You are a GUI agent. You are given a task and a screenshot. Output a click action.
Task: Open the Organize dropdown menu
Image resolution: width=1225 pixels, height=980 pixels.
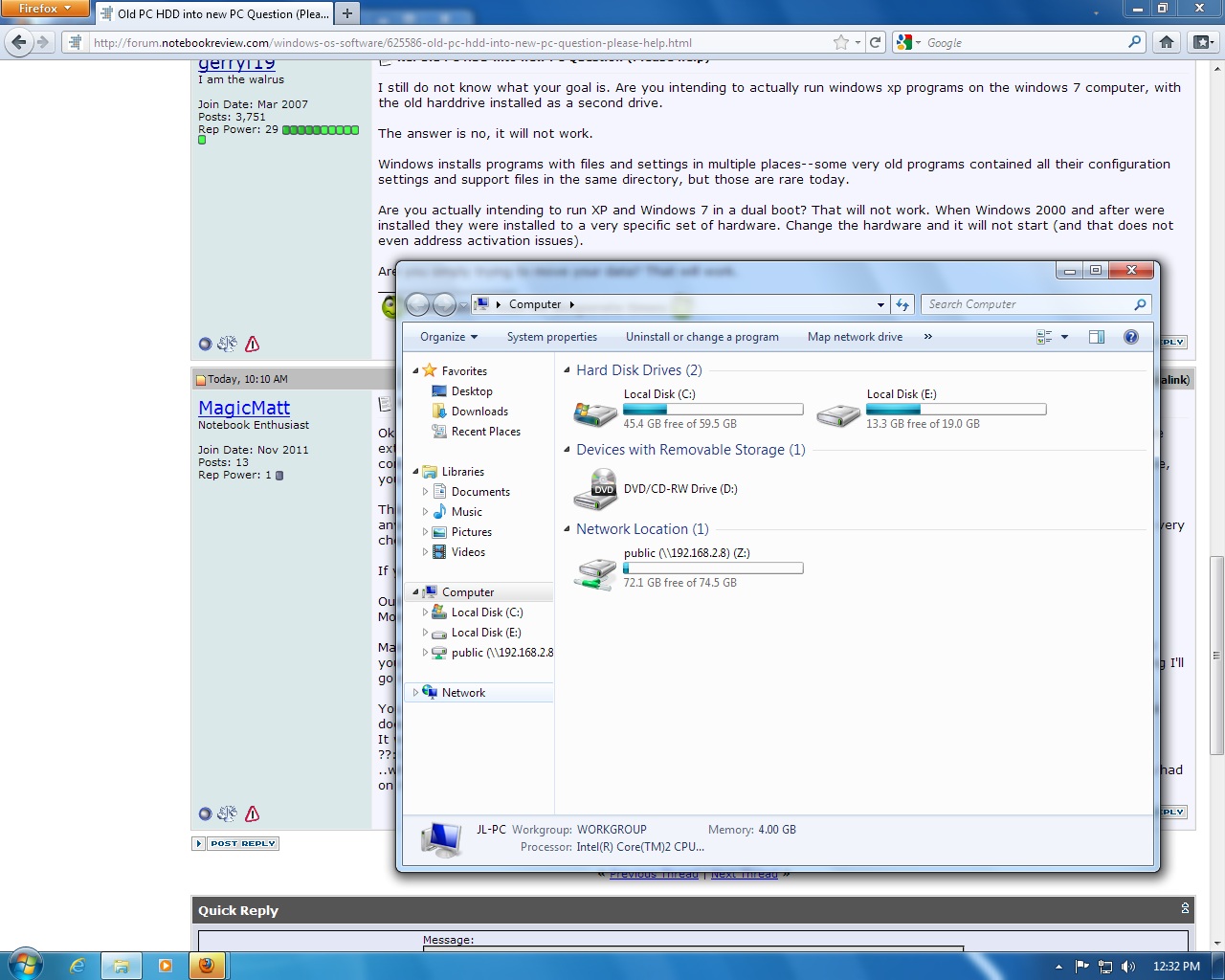[449, 337]
